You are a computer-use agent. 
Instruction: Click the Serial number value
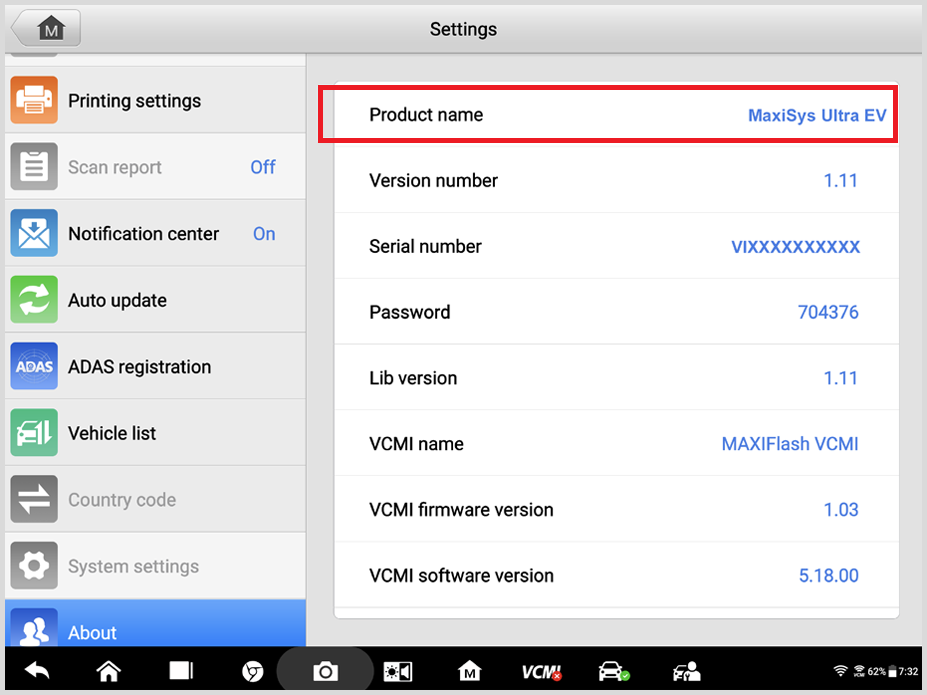pyautogui.click(x=795, y=247)
